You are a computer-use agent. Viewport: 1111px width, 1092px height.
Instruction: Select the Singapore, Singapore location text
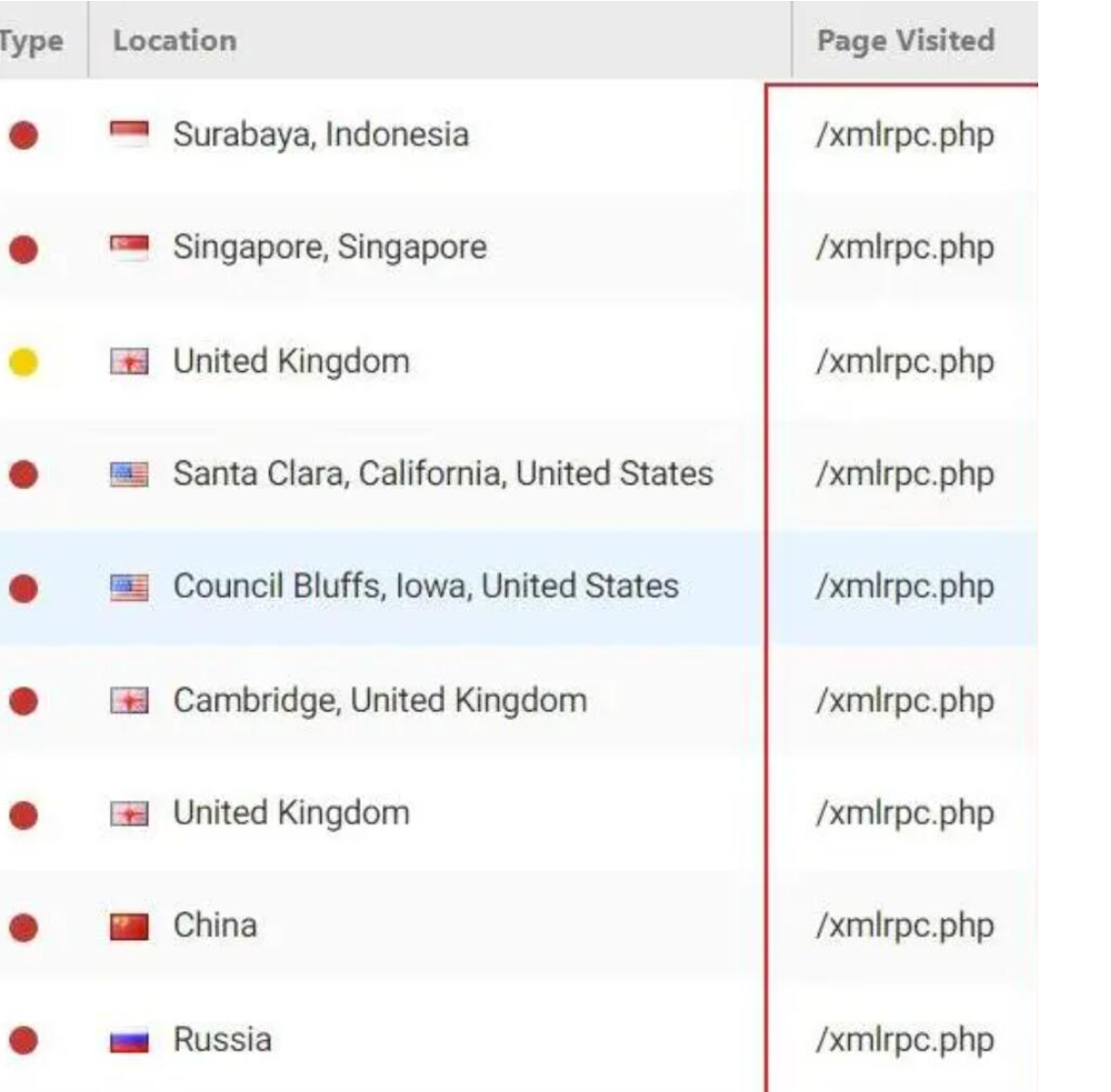[329, 247]
